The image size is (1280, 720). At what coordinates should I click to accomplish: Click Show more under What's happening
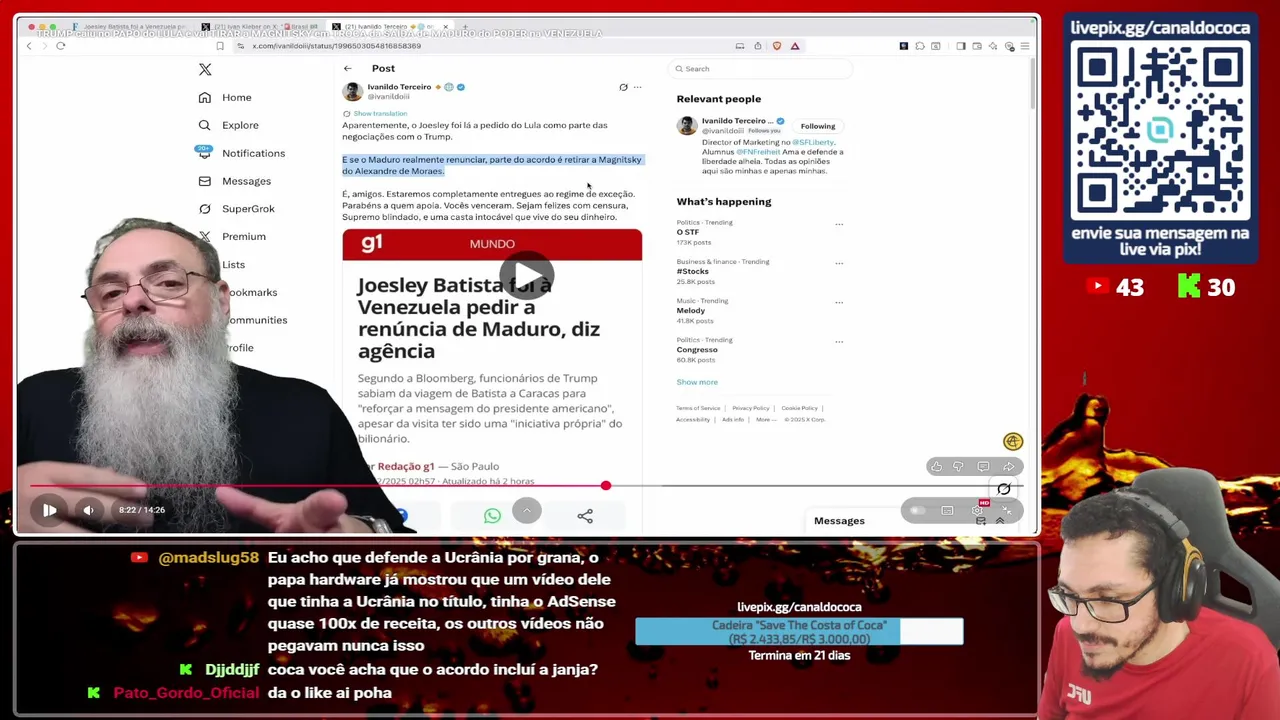click(x=697, y=382)
